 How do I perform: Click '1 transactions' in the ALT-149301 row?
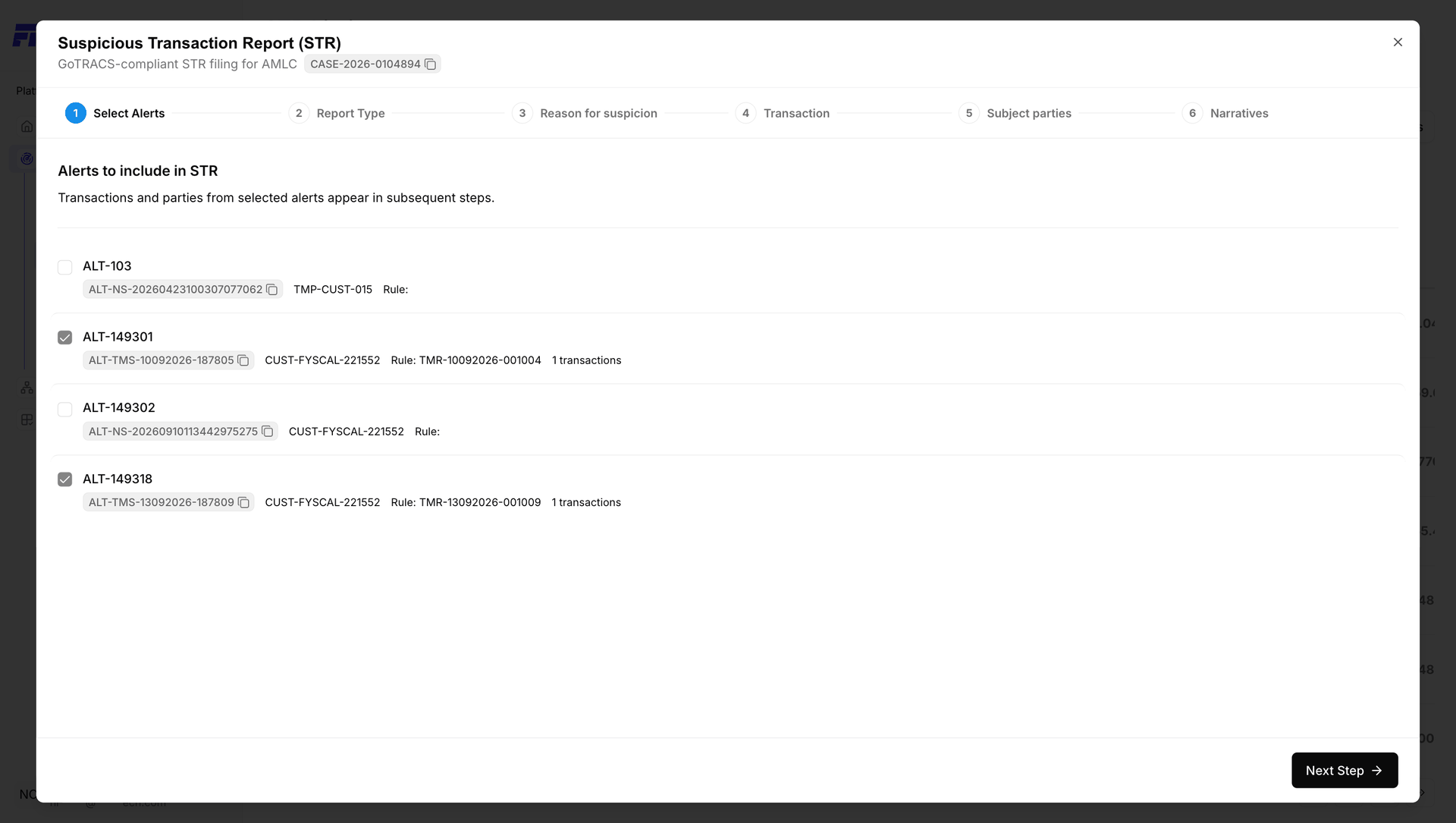[x=587, y=360]
